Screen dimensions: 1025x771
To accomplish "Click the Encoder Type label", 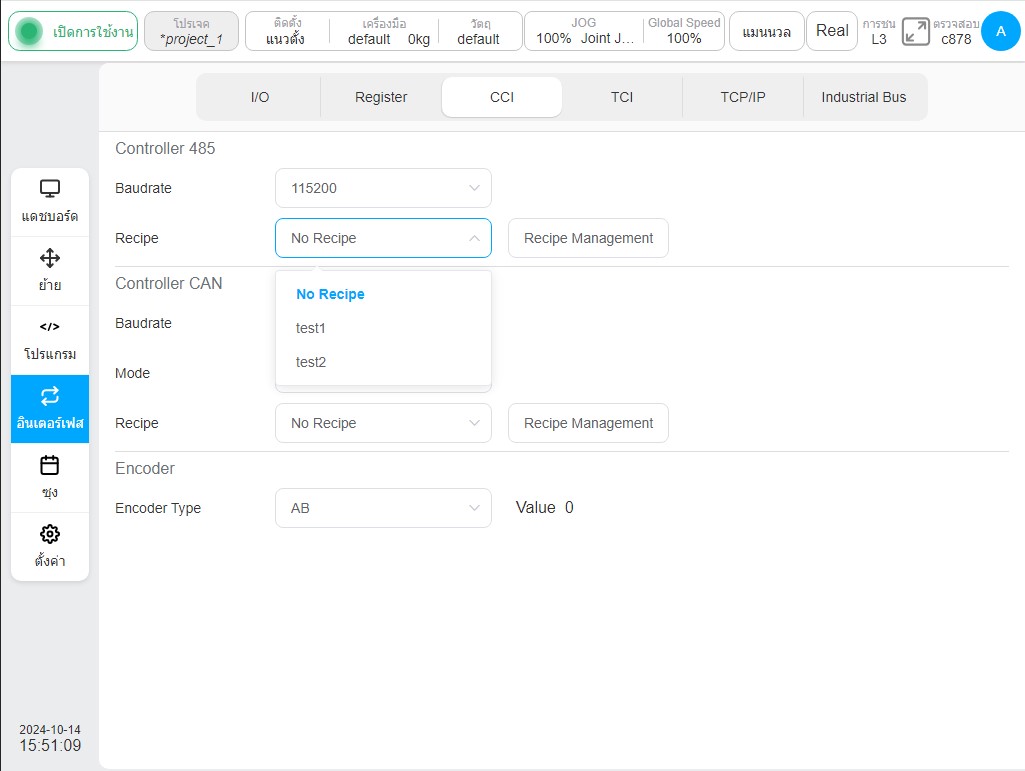I will [158, 508].
